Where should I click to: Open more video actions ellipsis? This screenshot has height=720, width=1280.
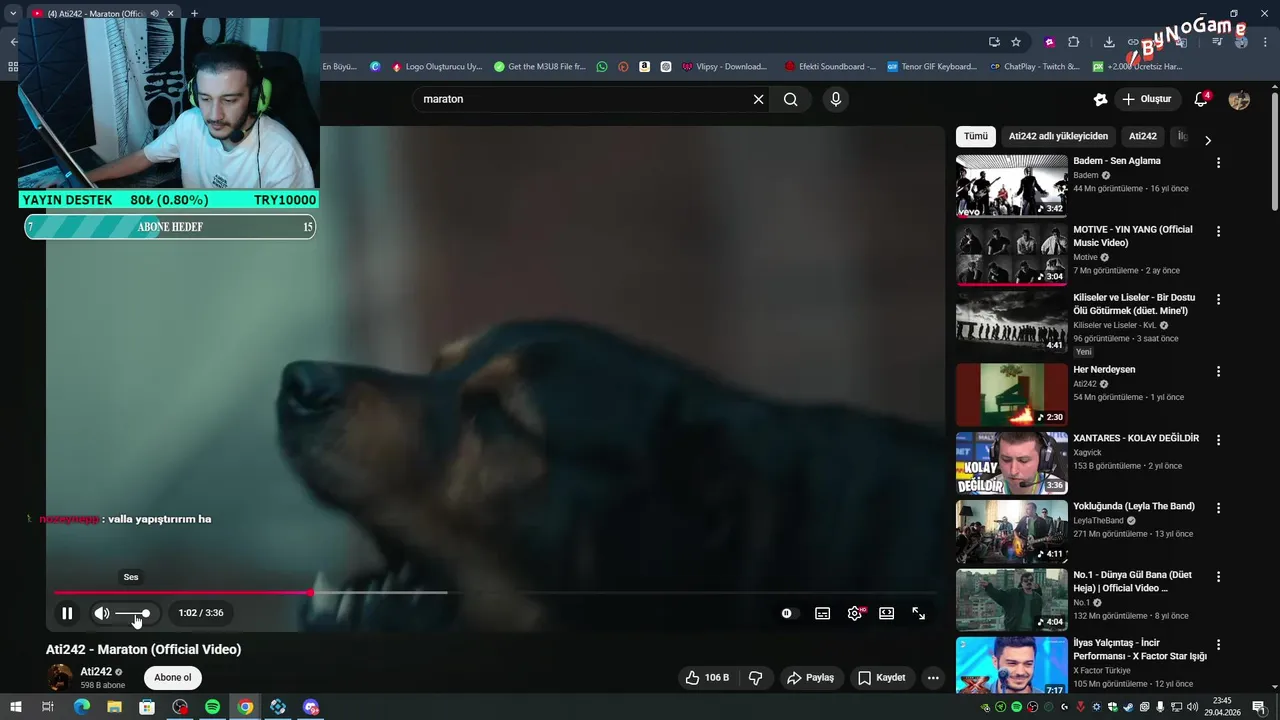pyautogui.click(x=933, y=677)
